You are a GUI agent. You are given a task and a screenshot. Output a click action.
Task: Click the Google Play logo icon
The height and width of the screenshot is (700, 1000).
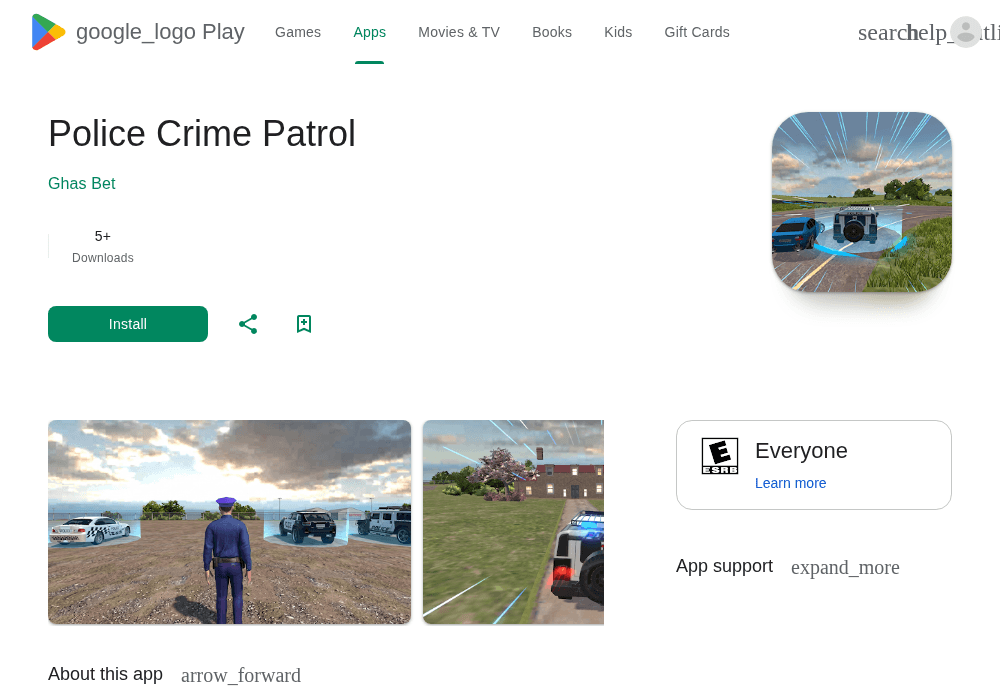pos(48,32)
